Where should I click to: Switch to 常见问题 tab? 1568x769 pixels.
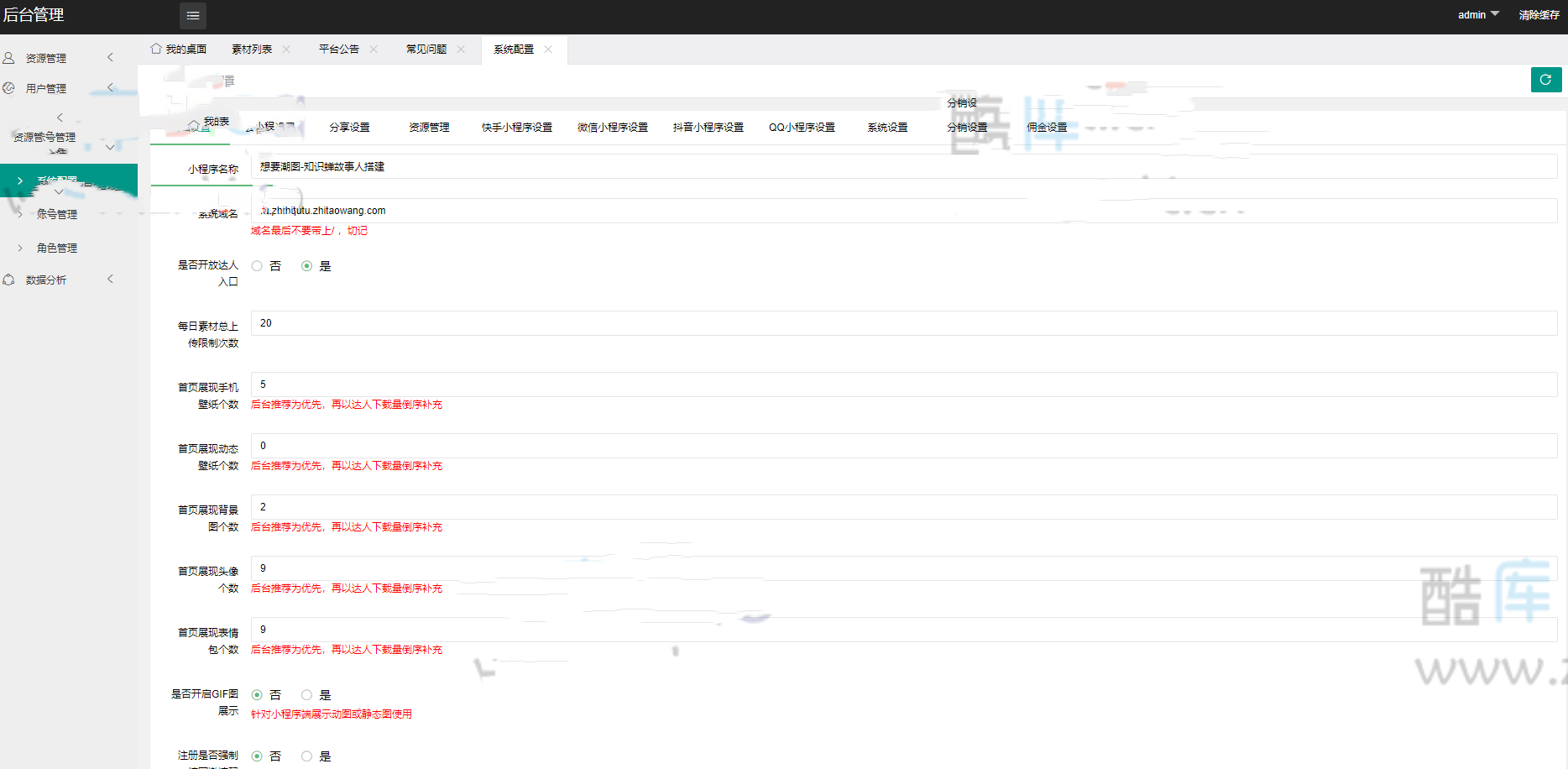(426, 50)
